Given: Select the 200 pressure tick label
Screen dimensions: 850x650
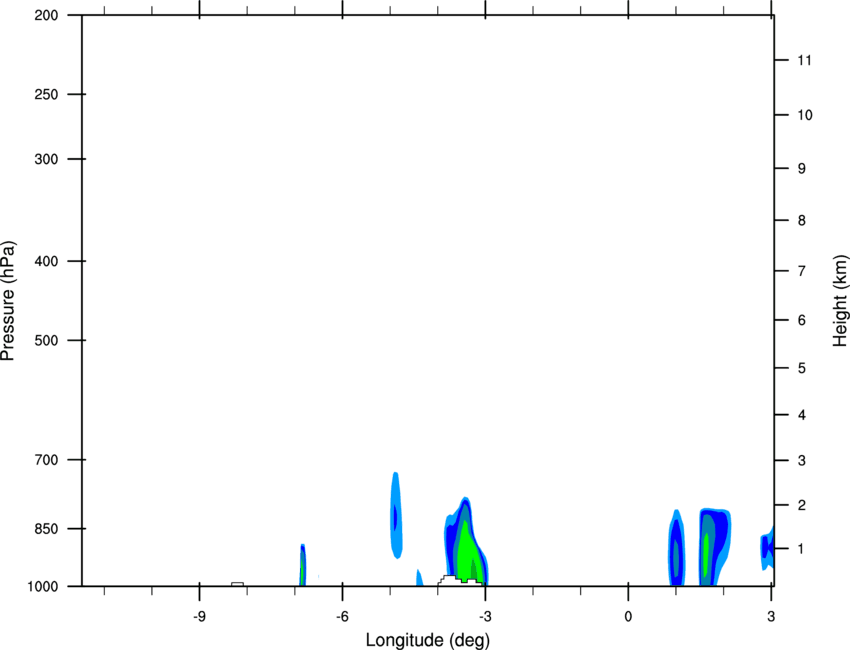Looking at the screenshot, I should coord(45,16).
